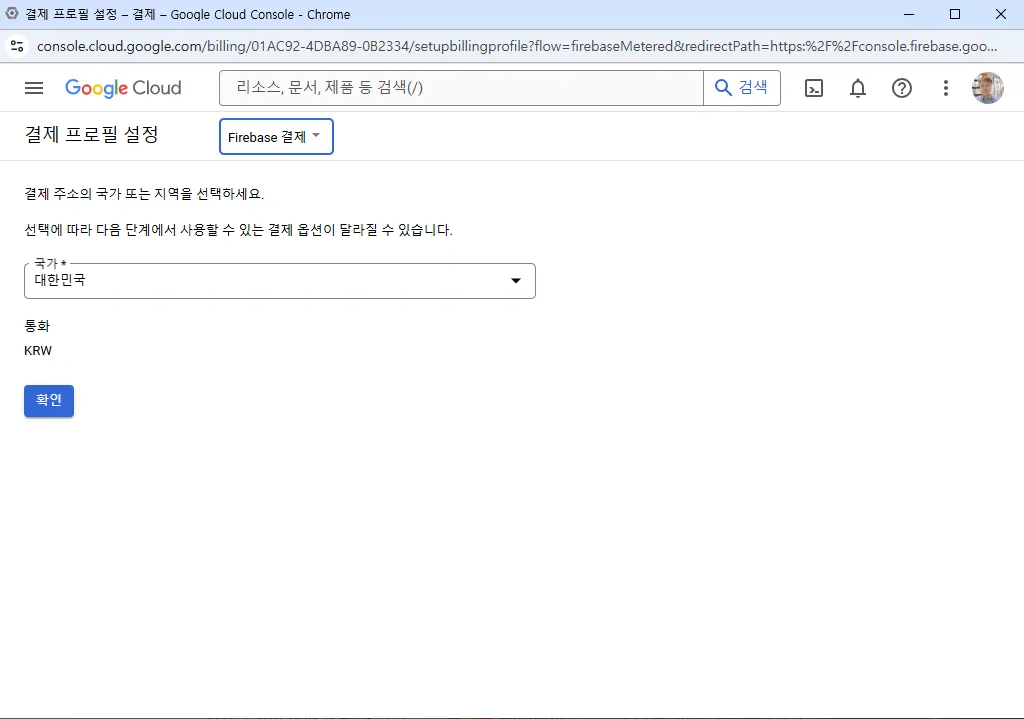This screenshot has width=1024, height=719.
Task: Click the '결제 주소의 국가 또는 지역을 선택하세요' text
Action: point(144,194)
